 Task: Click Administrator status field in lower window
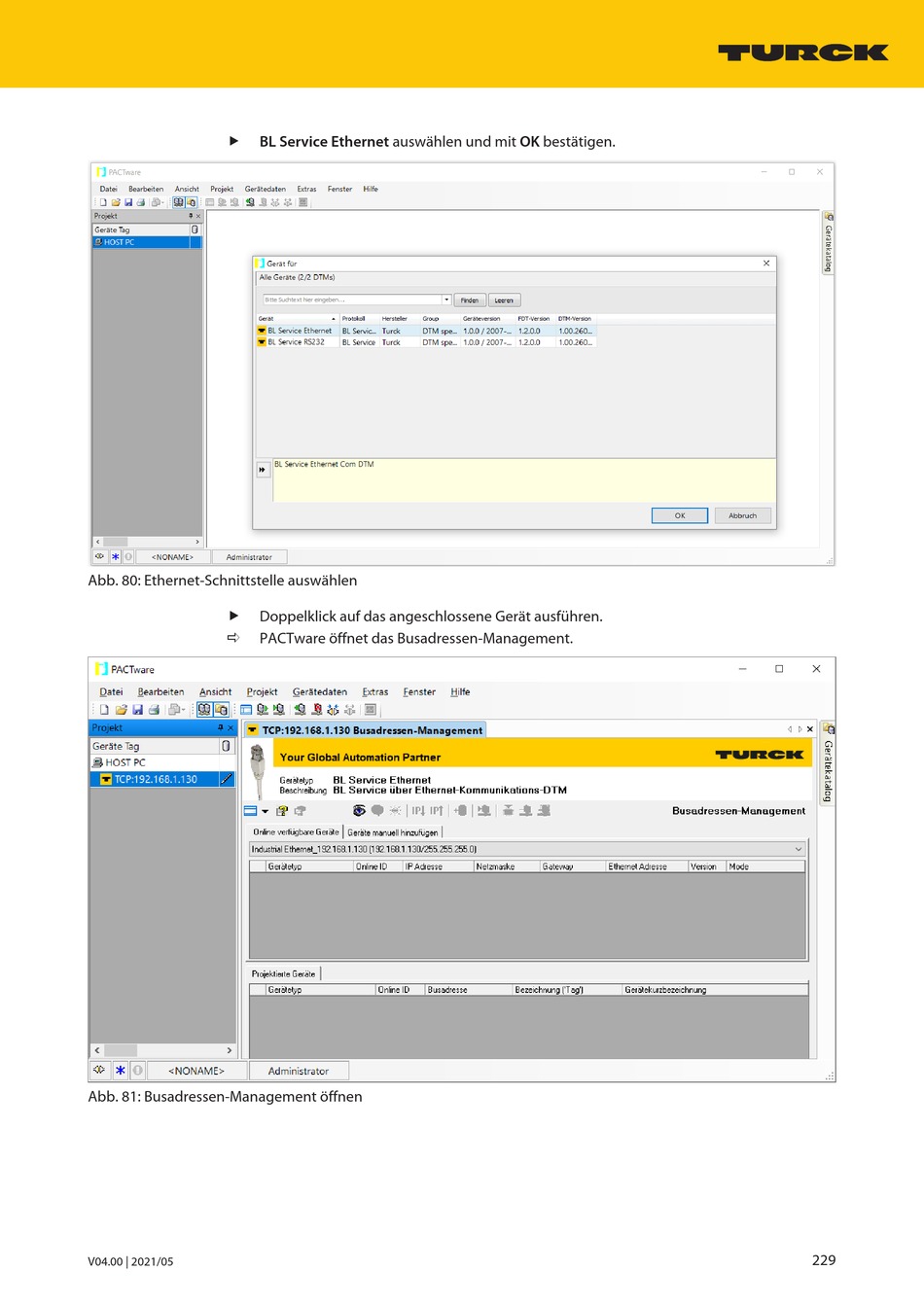pyautogui.click(x=298, y=1071)
